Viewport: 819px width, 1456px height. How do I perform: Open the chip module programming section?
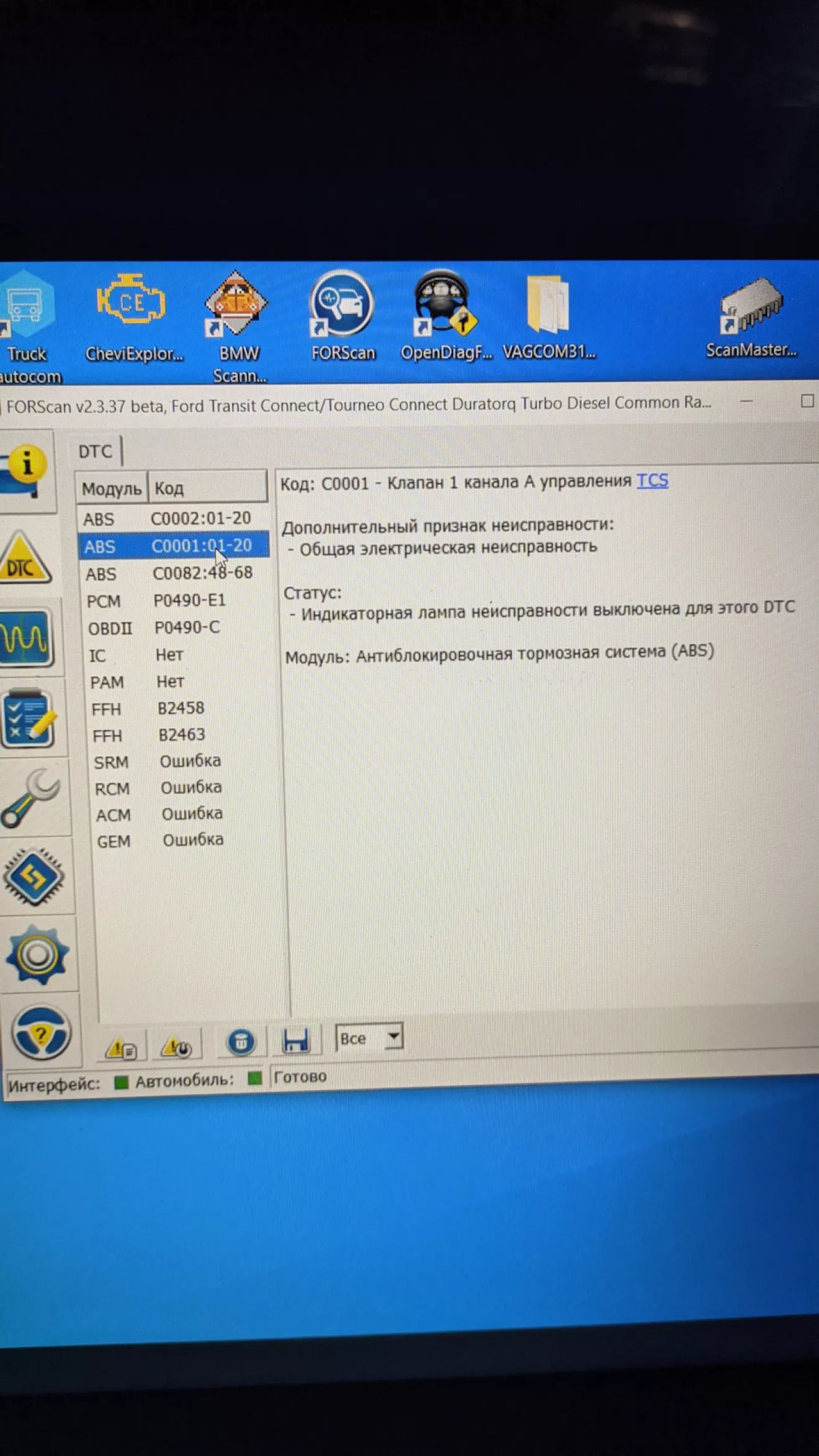coord(34,877)
